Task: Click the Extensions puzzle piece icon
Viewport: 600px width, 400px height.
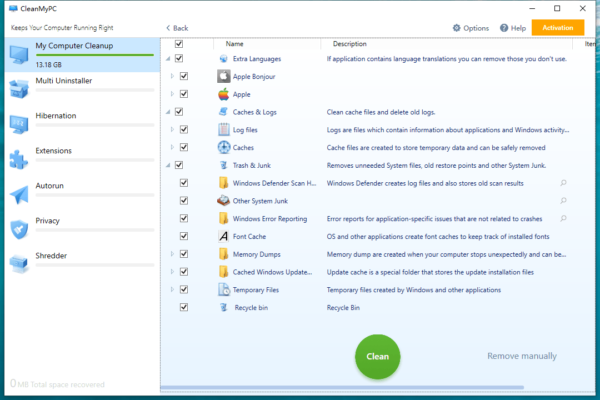Action: pos(19,159)
